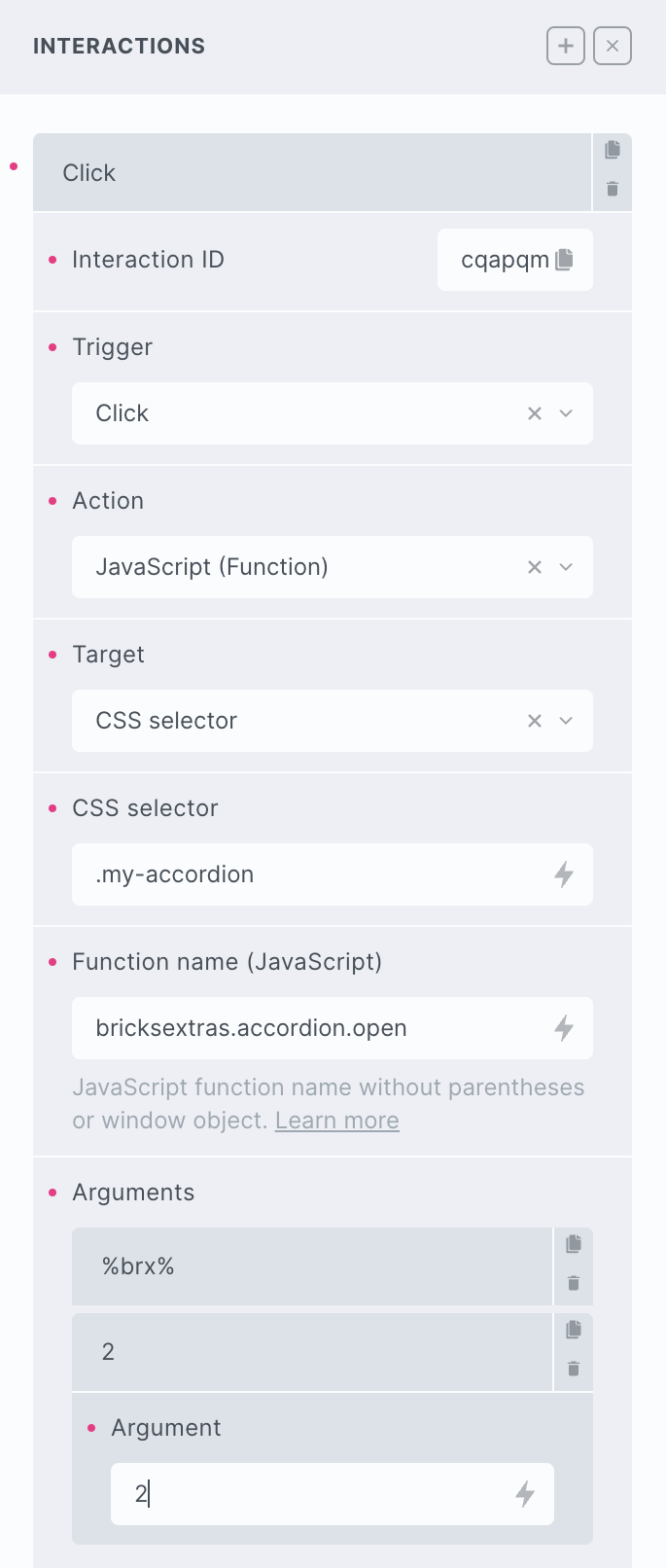Duplicate the Click interaction
The image size is (666, 1568).
pos(613,150)
